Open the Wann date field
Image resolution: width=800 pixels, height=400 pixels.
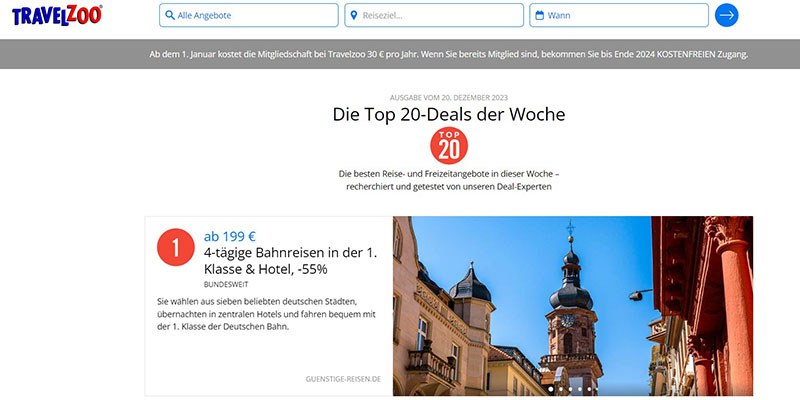[619, 15]
